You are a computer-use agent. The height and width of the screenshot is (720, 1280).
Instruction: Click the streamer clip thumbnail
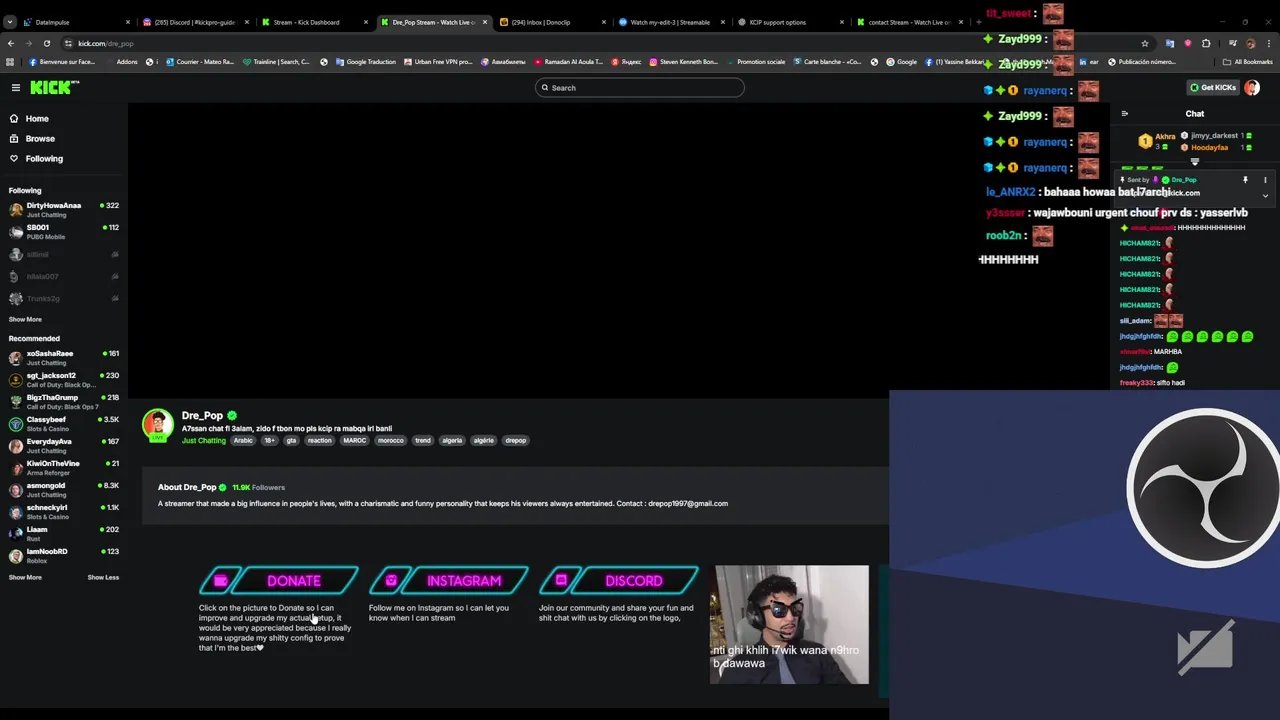789,625
